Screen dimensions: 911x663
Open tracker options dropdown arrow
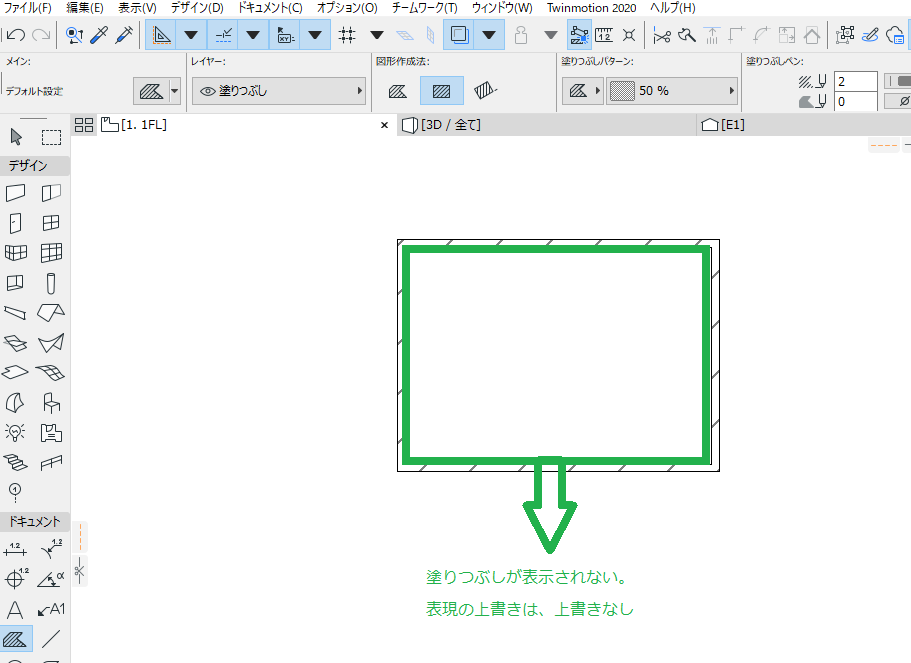[315, 35]
